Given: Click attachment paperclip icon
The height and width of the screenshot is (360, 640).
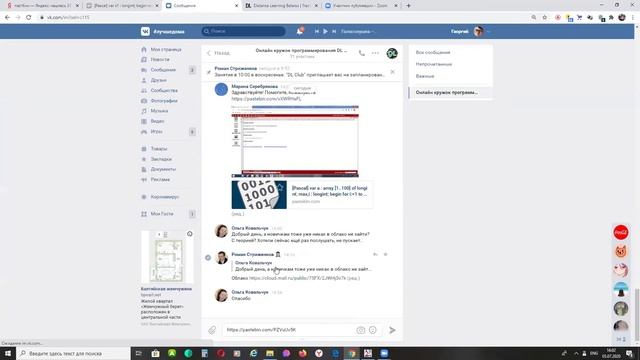Looking at the screenshot, I should pos(212,330).
